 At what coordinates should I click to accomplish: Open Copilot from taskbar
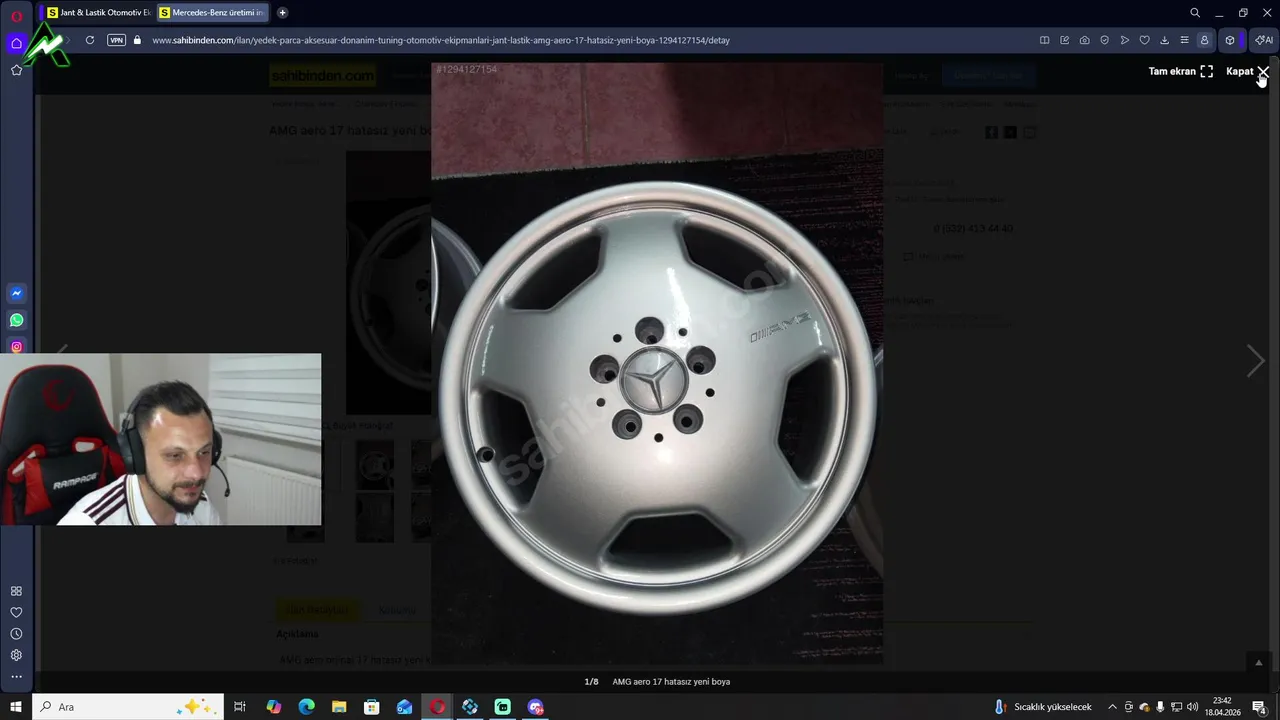[274, 707]
